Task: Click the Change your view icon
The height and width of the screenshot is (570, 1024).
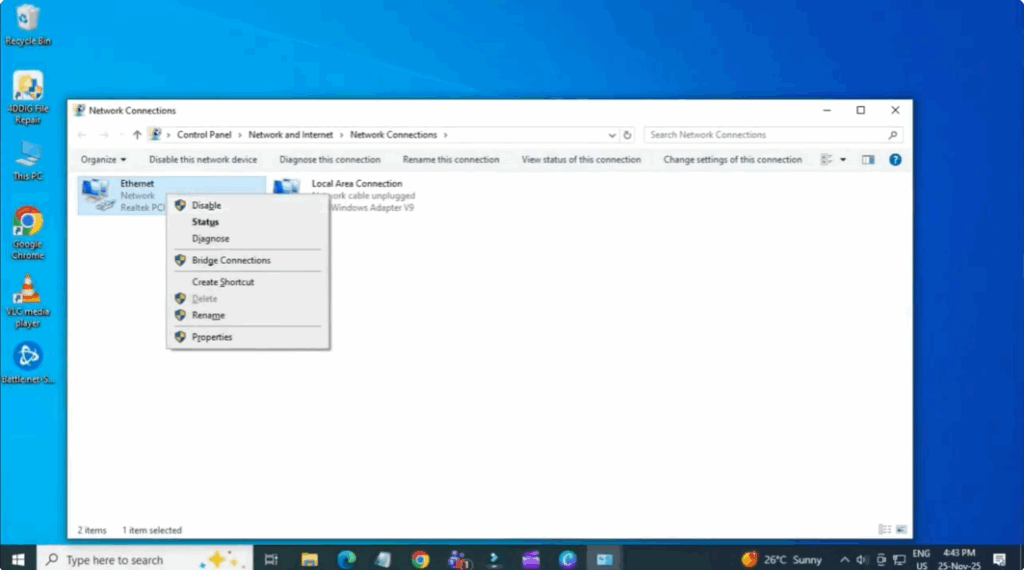Action: [826, 159]
